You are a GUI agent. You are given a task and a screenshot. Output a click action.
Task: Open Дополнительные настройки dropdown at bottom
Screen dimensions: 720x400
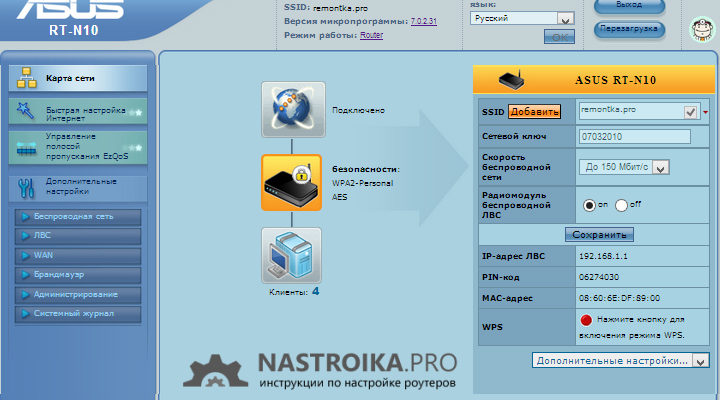(x=620, y=361)
